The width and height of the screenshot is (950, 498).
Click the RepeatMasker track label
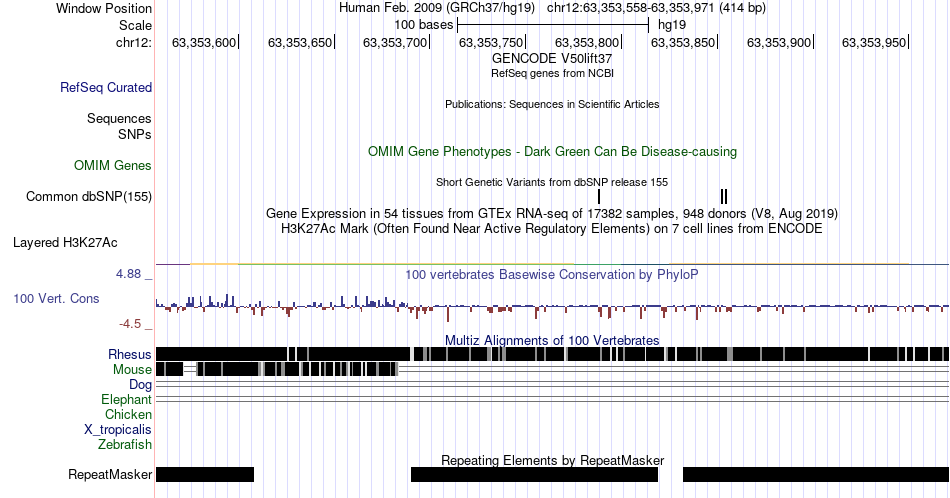[110, 474]
